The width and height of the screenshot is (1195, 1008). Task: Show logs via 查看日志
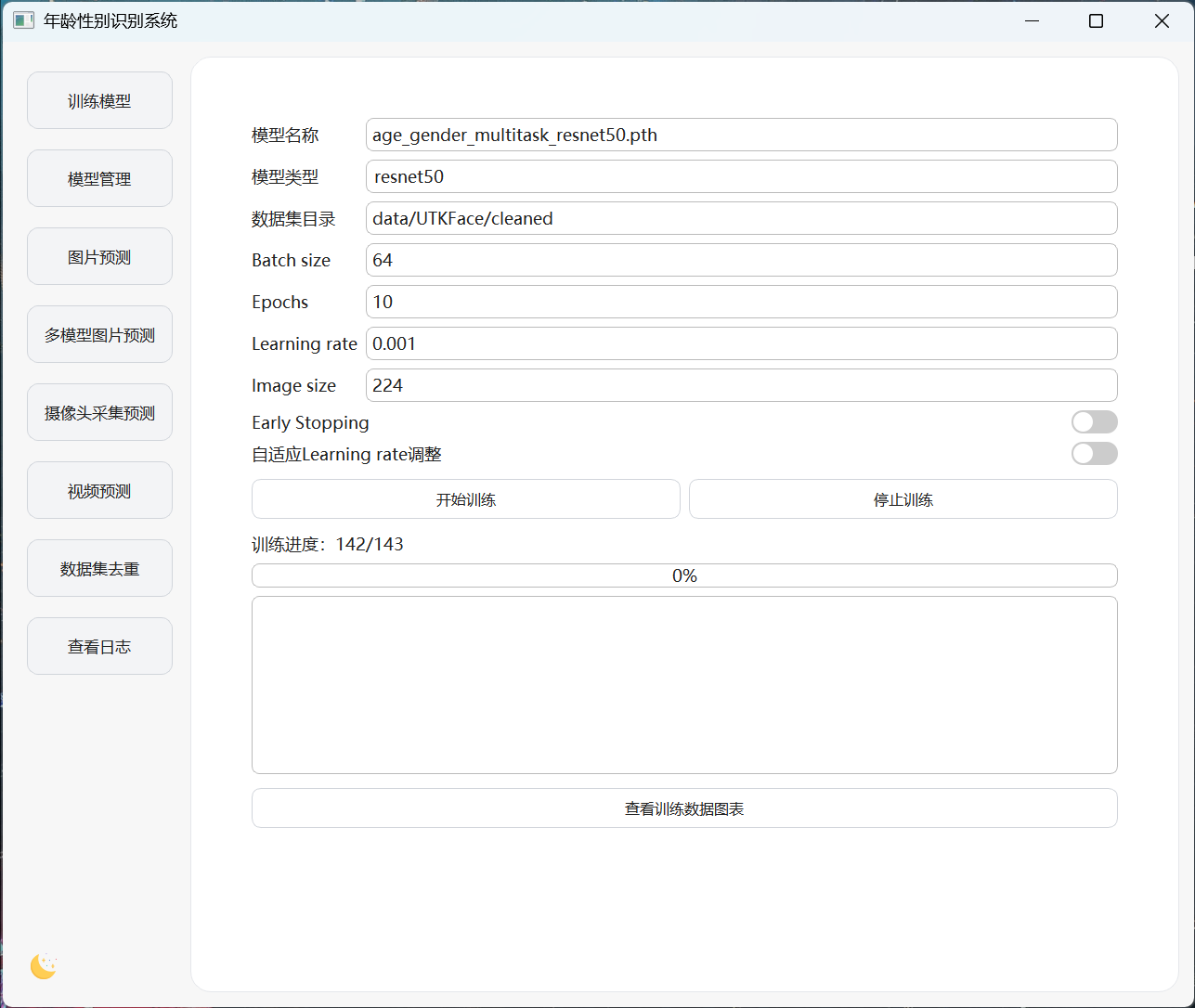[99, 647]
